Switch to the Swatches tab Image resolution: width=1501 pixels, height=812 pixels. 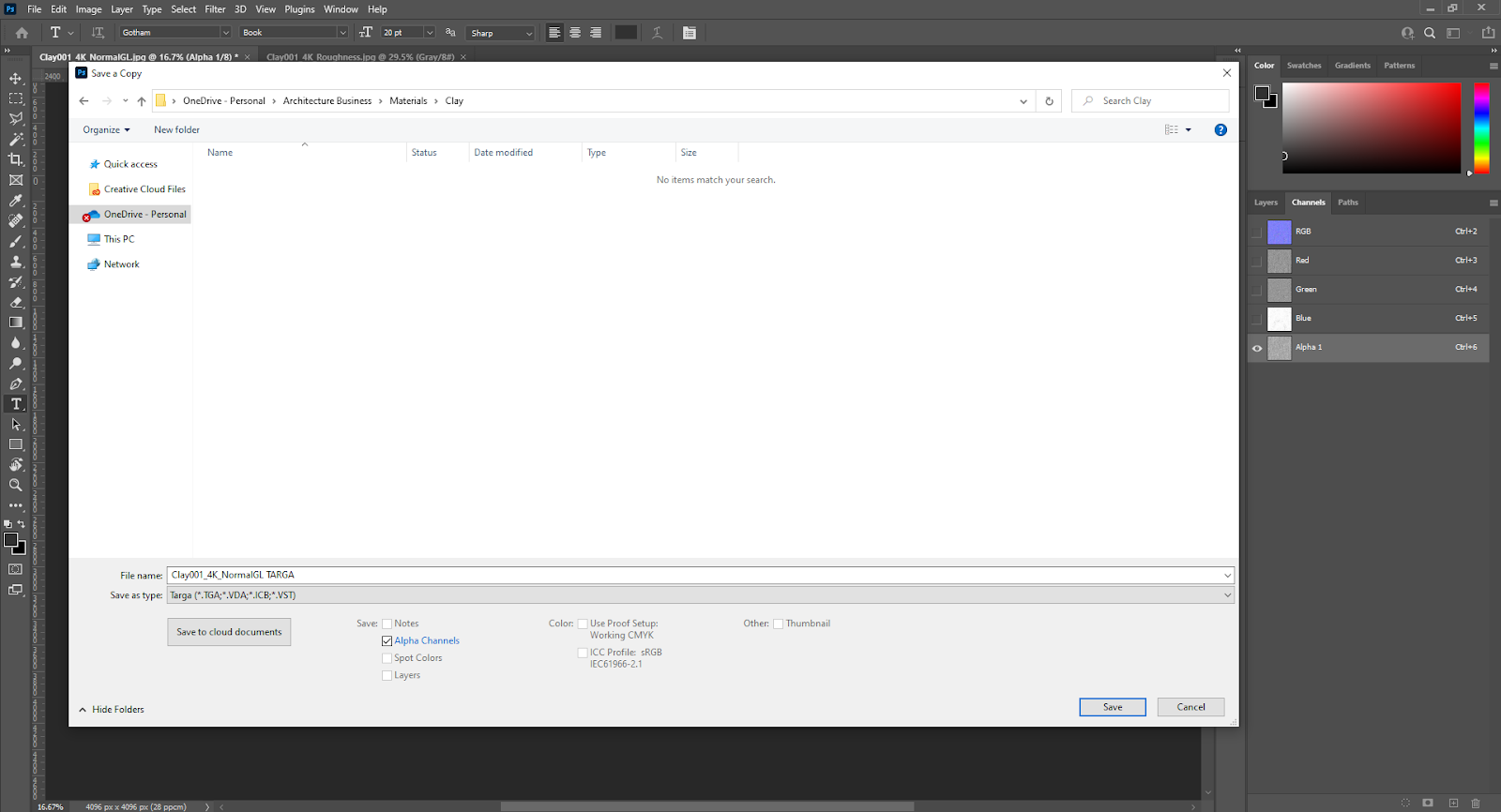click(x=1304, y=66)
